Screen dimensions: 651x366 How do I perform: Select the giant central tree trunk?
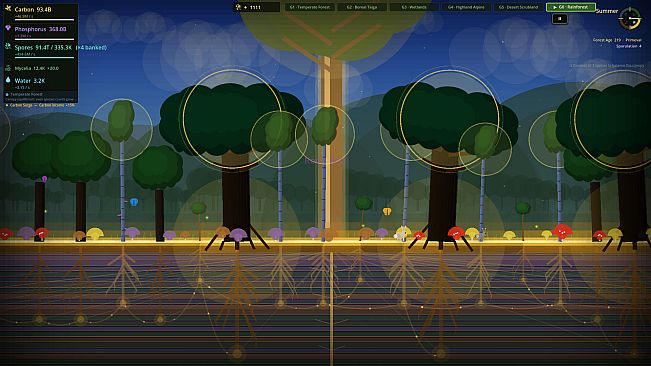tap(331, 148)
